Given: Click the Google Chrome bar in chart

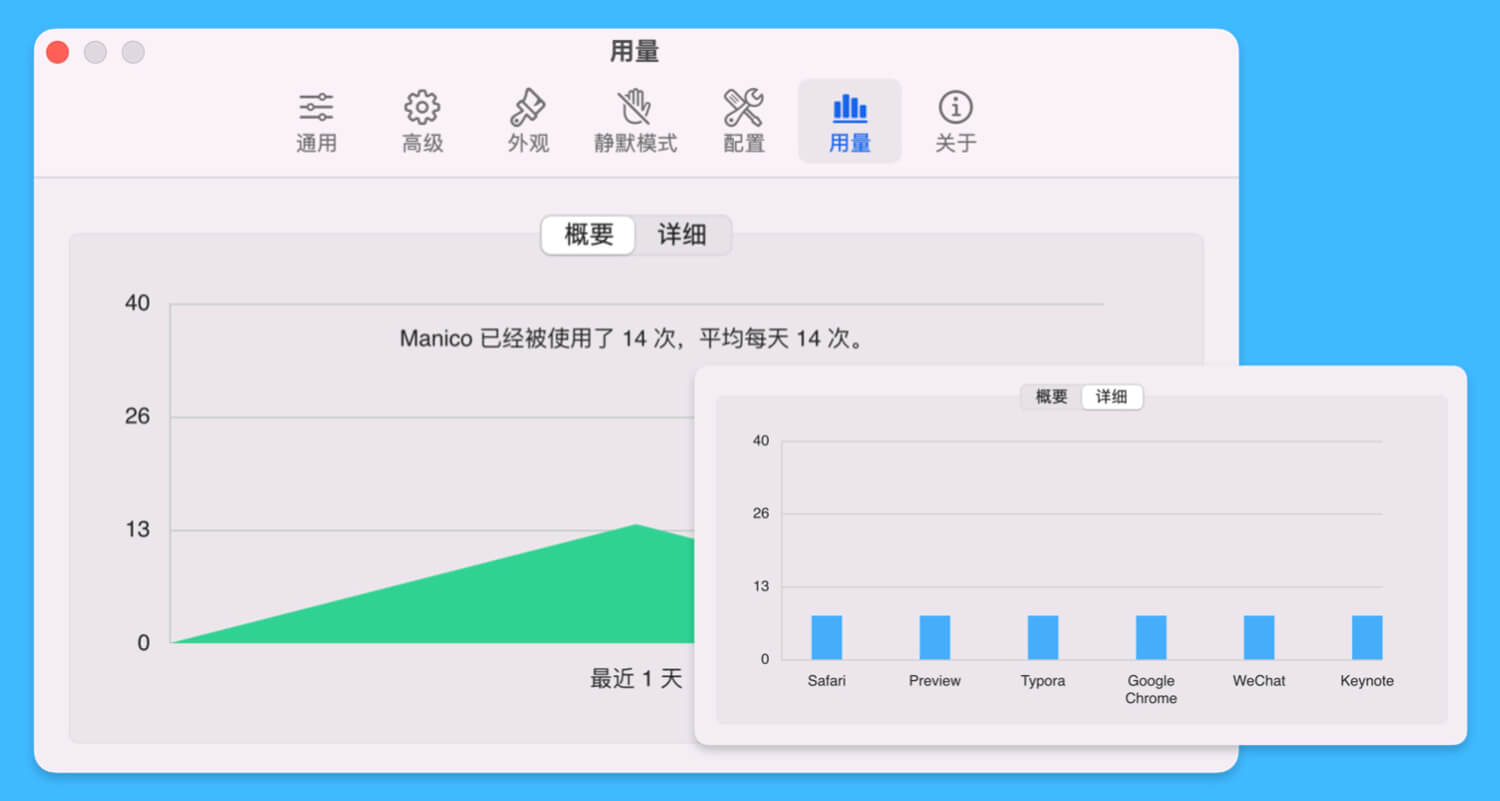Looking at the screenshot, I should click(1150, 637).
